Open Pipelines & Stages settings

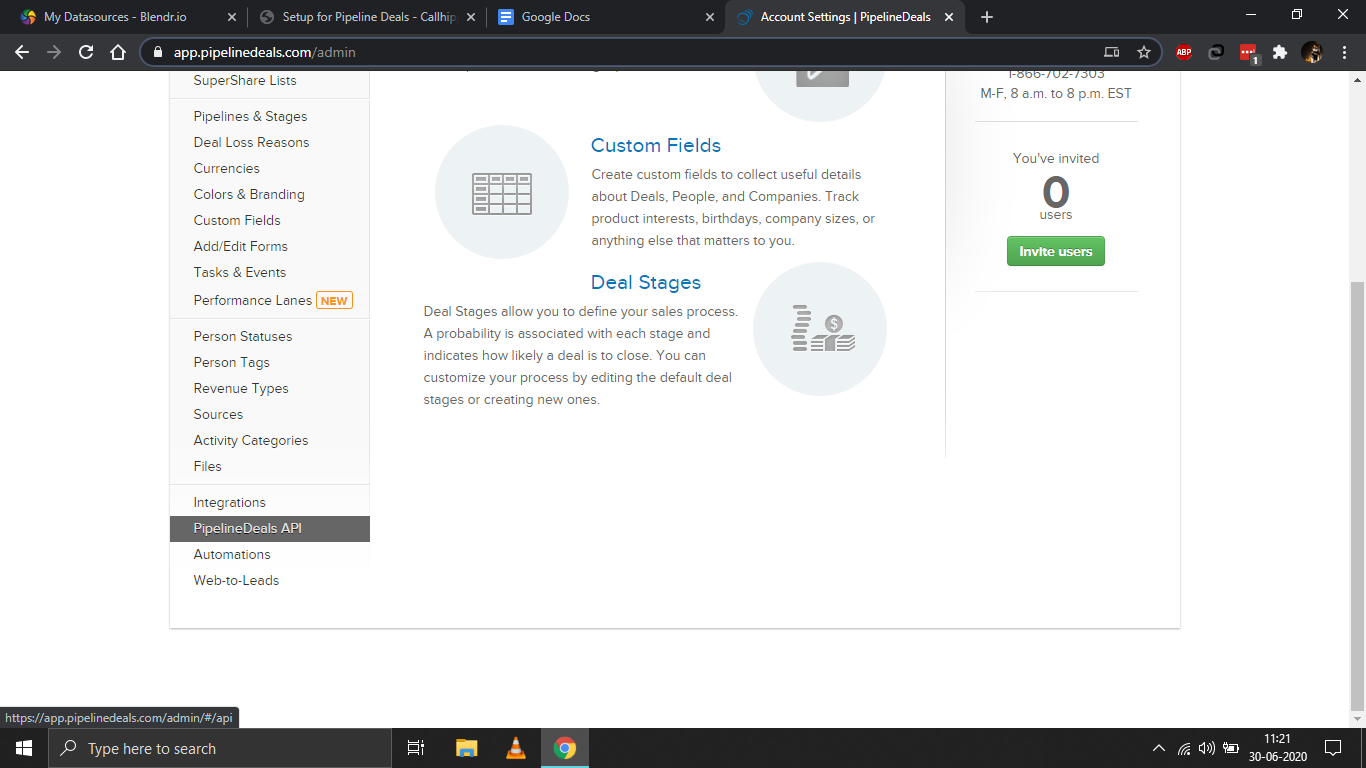(250, 116)
